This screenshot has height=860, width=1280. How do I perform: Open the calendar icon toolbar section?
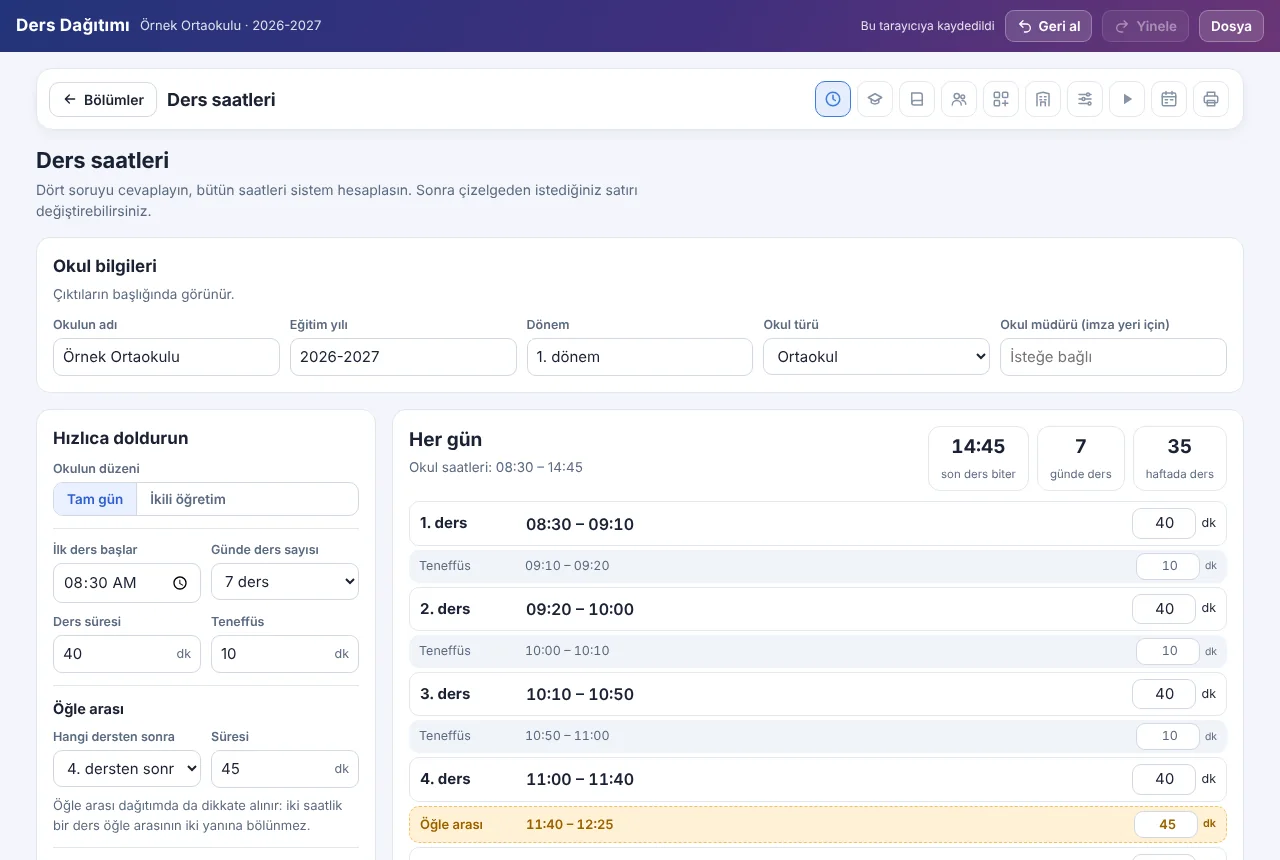(1169, 99)
